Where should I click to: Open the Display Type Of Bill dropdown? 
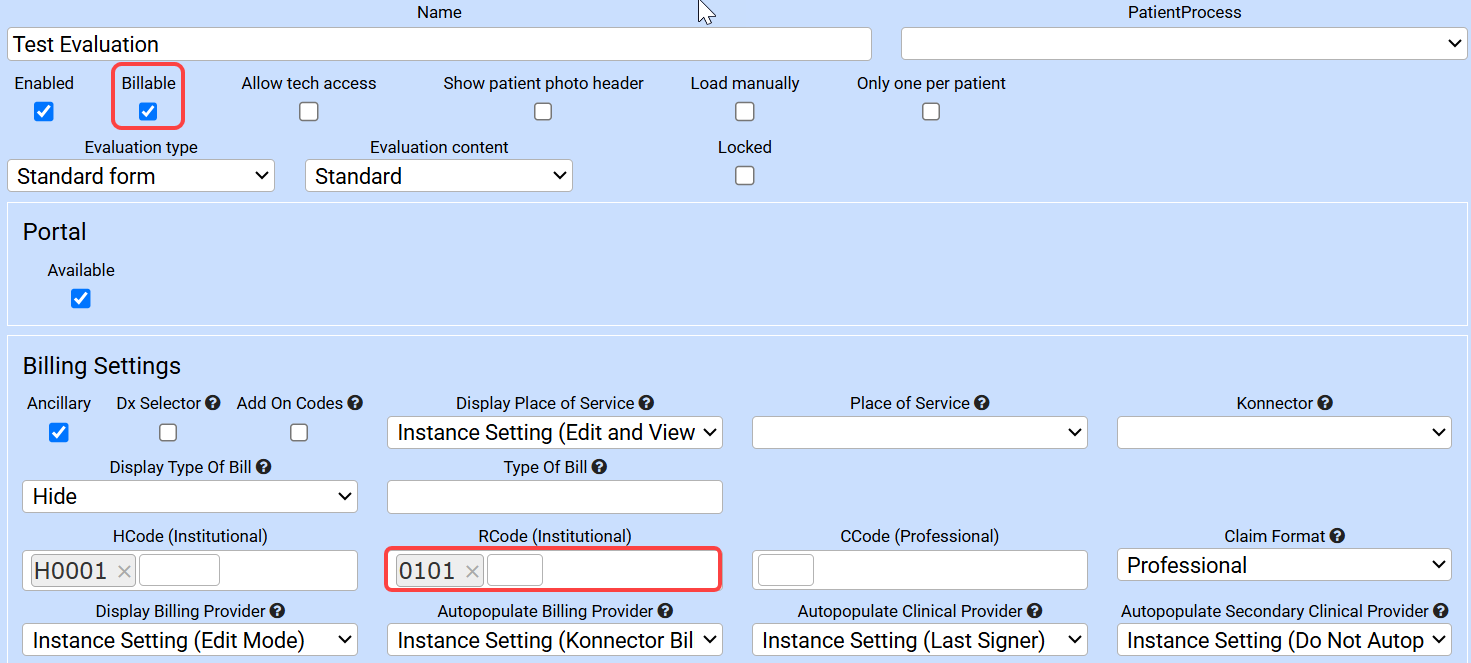[190, 496]
